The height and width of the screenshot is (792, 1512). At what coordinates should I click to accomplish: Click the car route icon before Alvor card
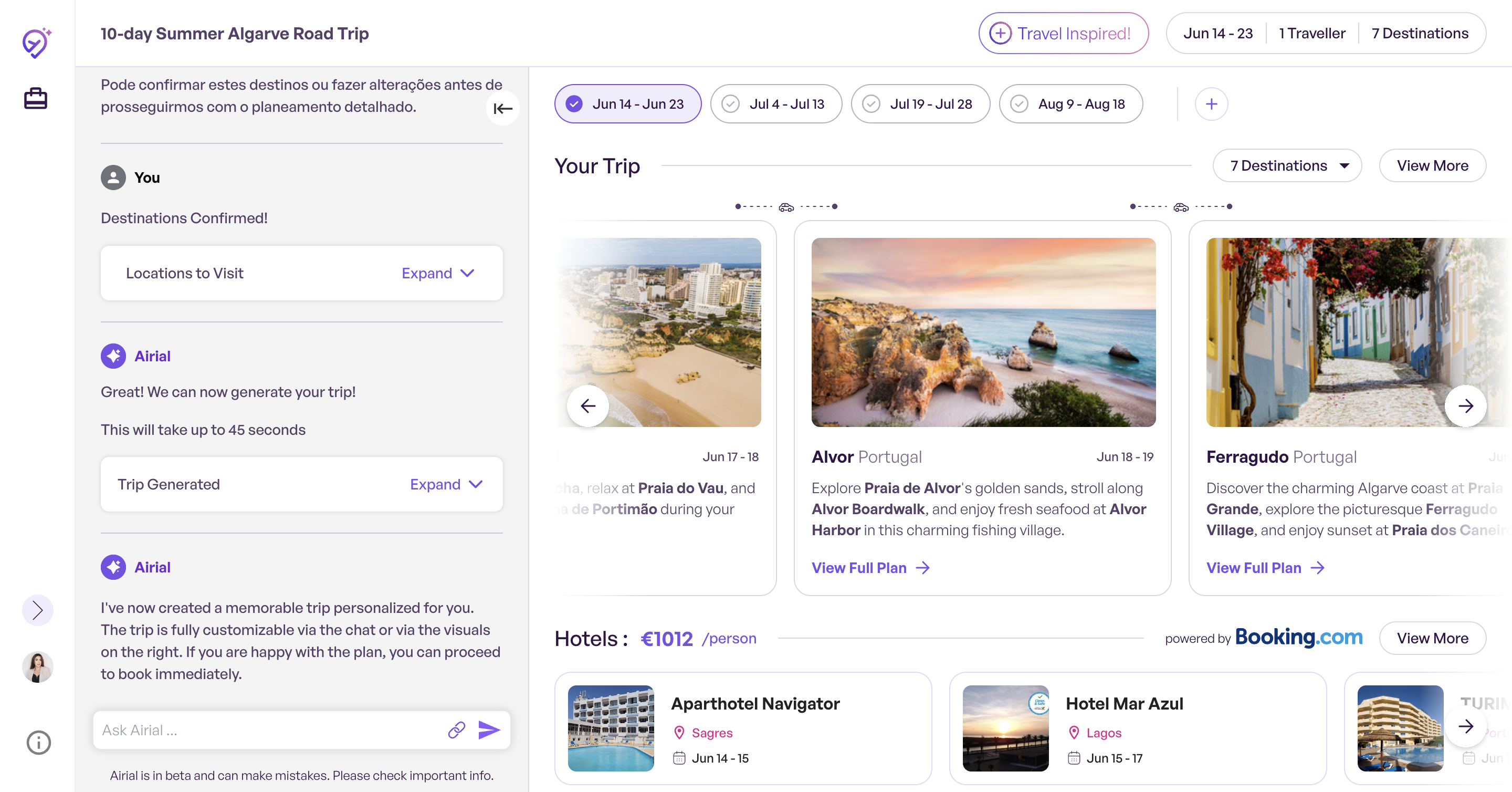point(786,206)
